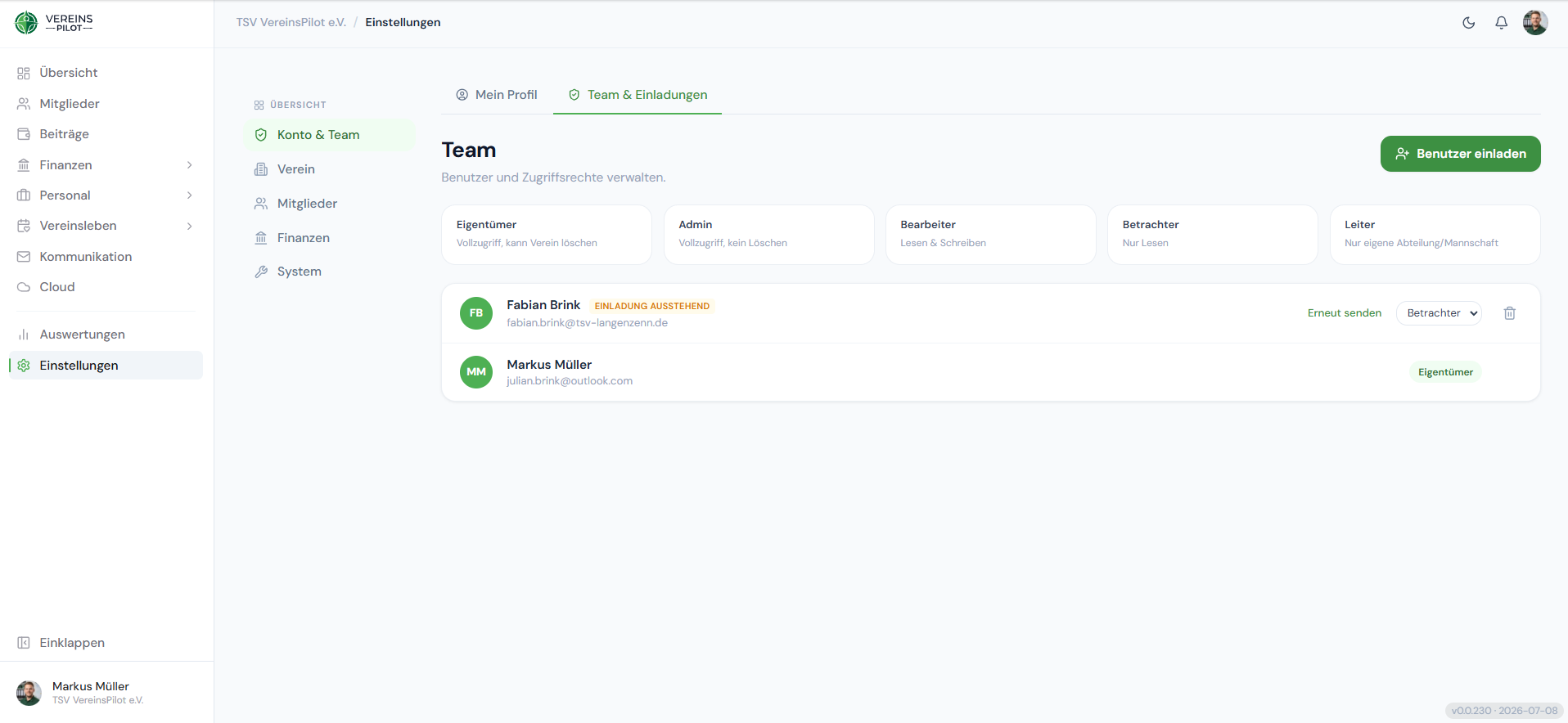
Task: Open Auswertungen in the sidebar
Action: (106, 335)
